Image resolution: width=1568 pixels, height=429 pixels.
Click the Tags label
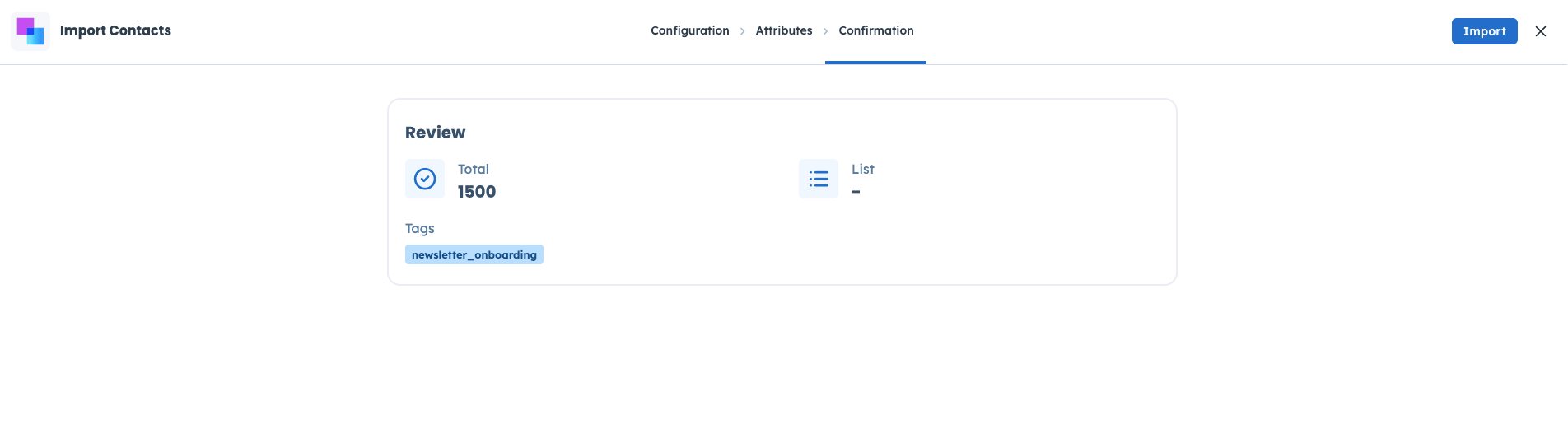(419, 228)
